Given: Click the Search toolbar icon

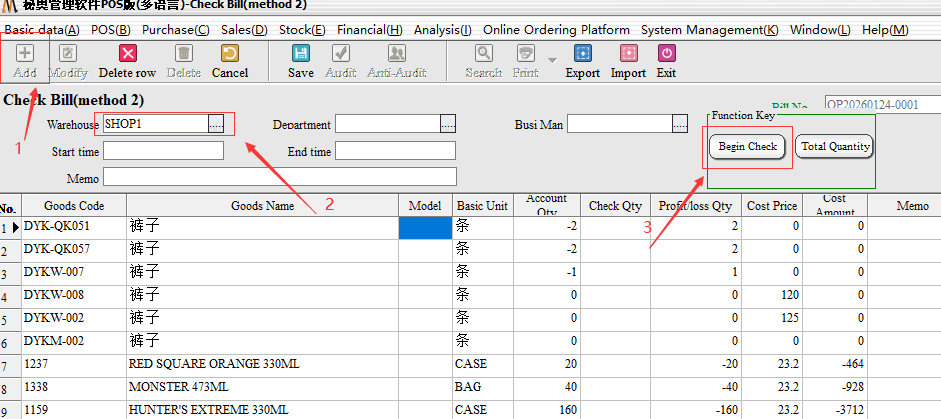Looking at the screenshot, I should tap(483, 55).
